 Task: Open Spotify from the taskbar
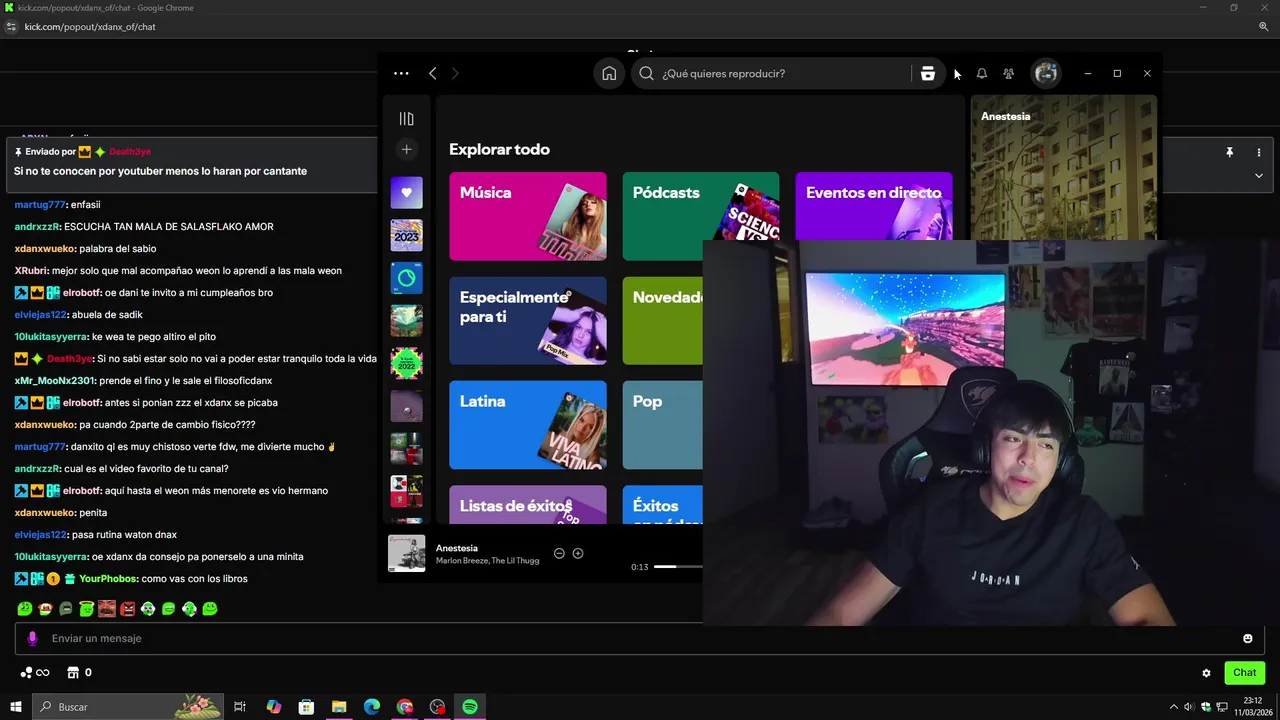tap(470, 707)
